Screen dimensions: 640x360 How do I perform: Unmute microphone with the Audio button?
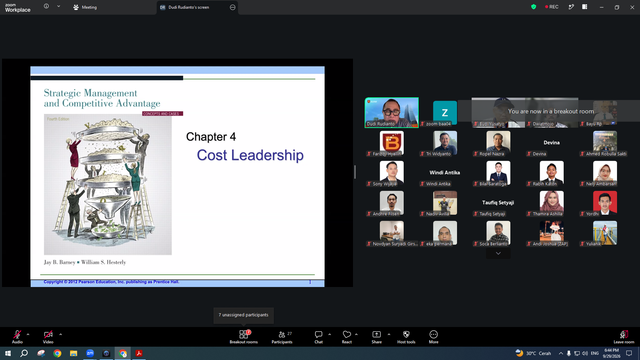pyautogui.click(x=17, y=337)
